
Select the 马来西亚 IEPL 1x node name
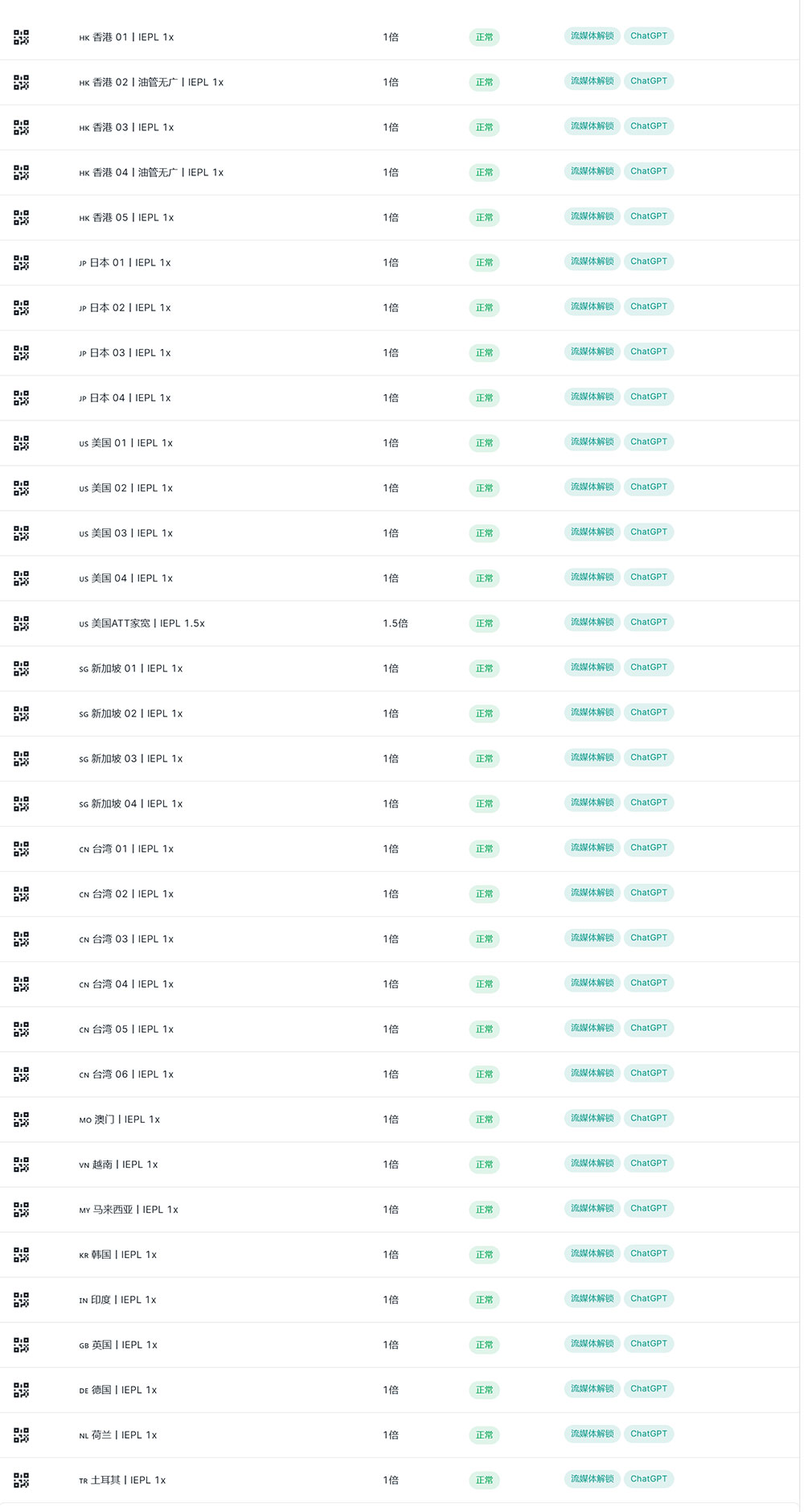[129, 1210]
